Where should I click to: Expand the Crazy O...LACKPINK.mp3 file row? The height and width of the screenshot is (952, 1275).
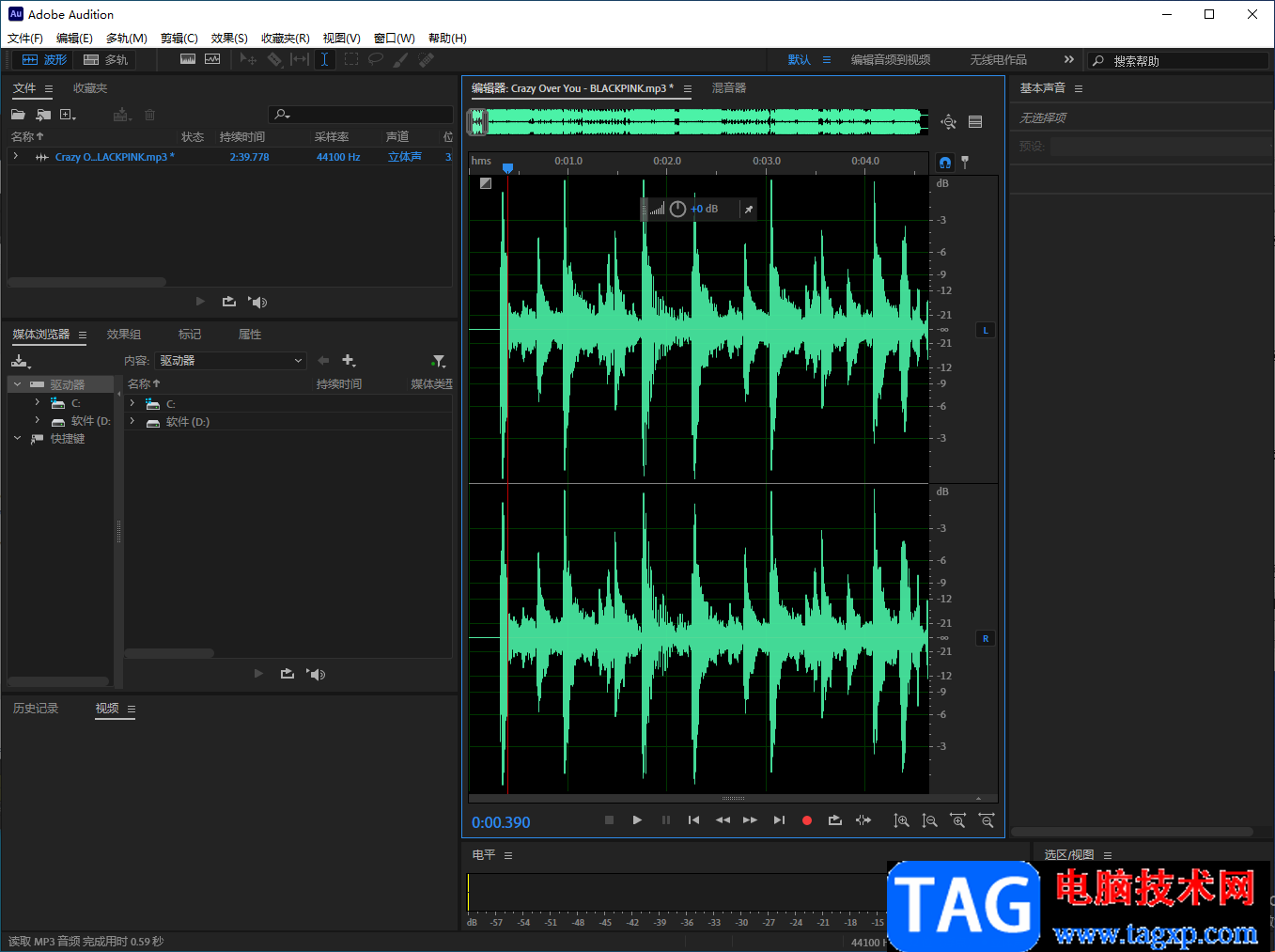click(16, 156)
